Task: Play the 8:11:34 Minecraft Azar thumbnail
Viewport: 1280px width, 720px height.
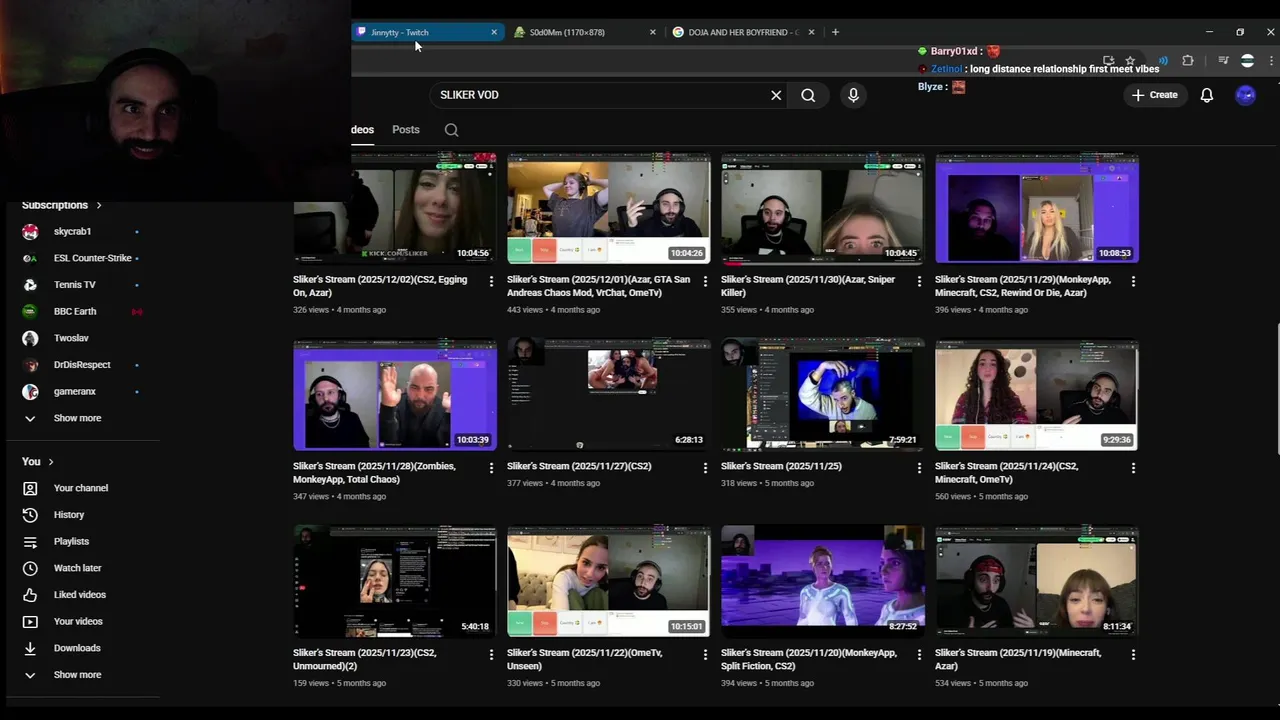Action: point(1037,582)
